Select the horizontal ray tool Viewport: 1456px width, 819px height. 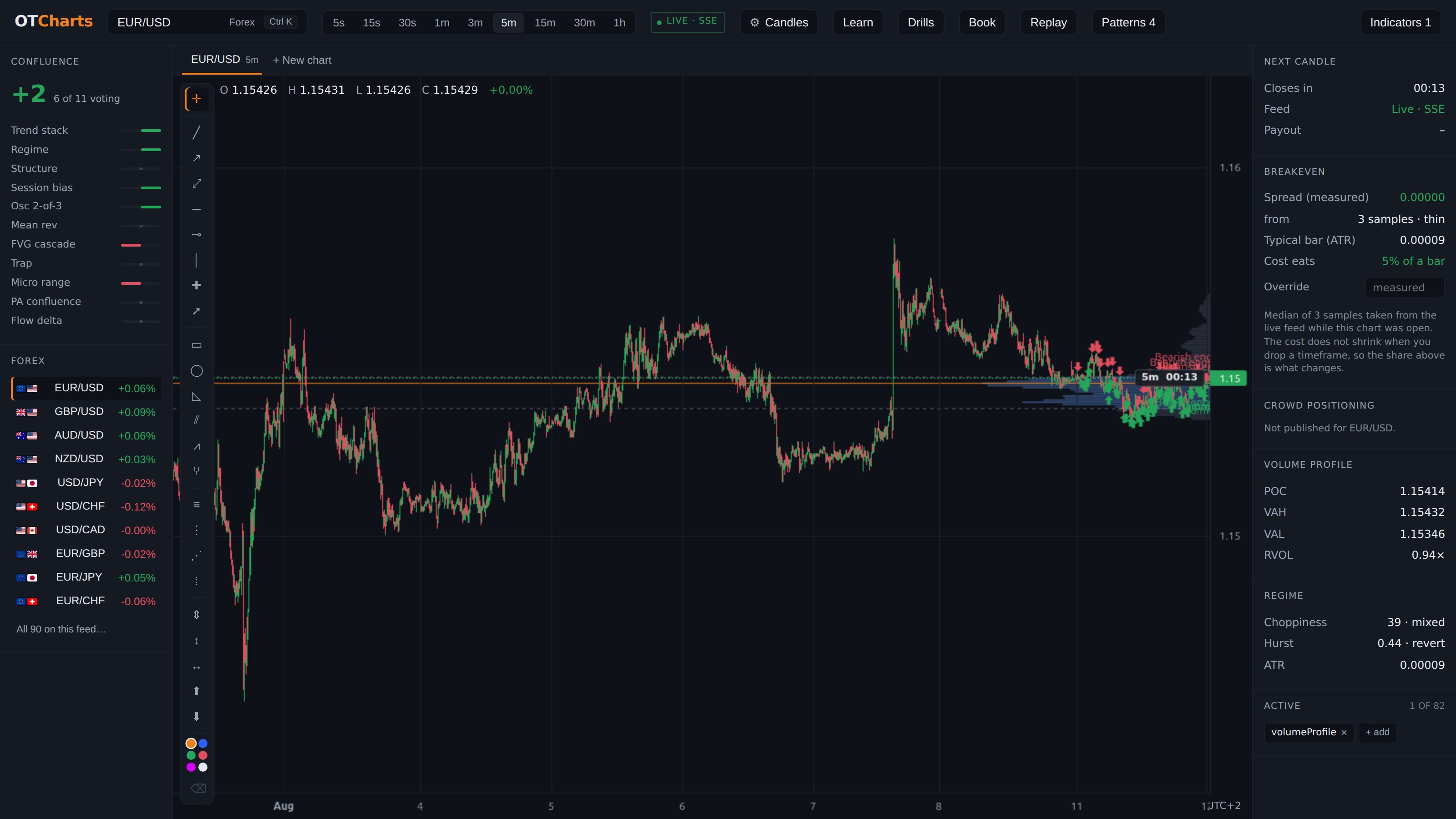coord(196,235)
